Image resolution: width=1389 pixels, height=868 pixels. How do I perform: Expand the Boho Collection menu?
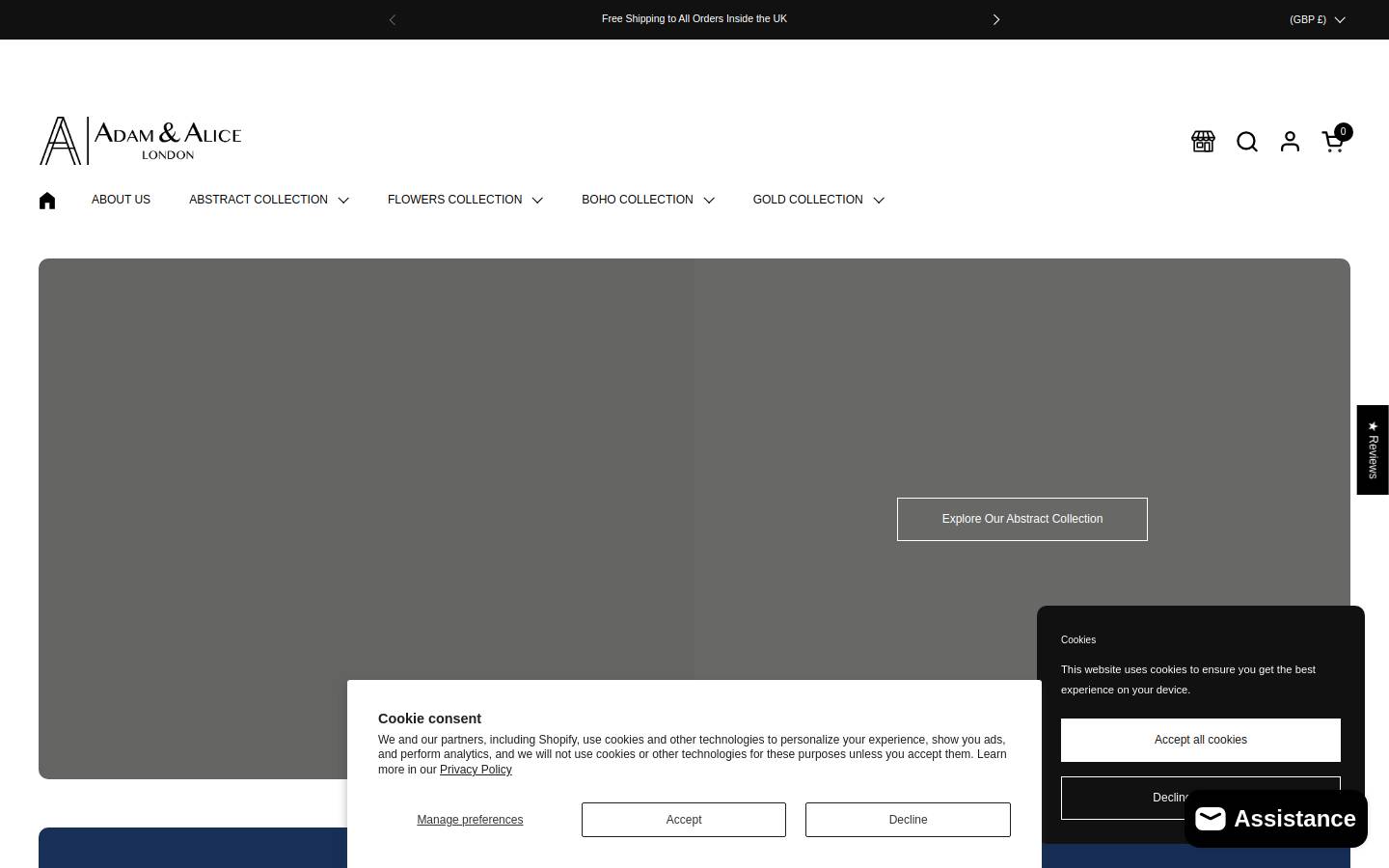648,200
